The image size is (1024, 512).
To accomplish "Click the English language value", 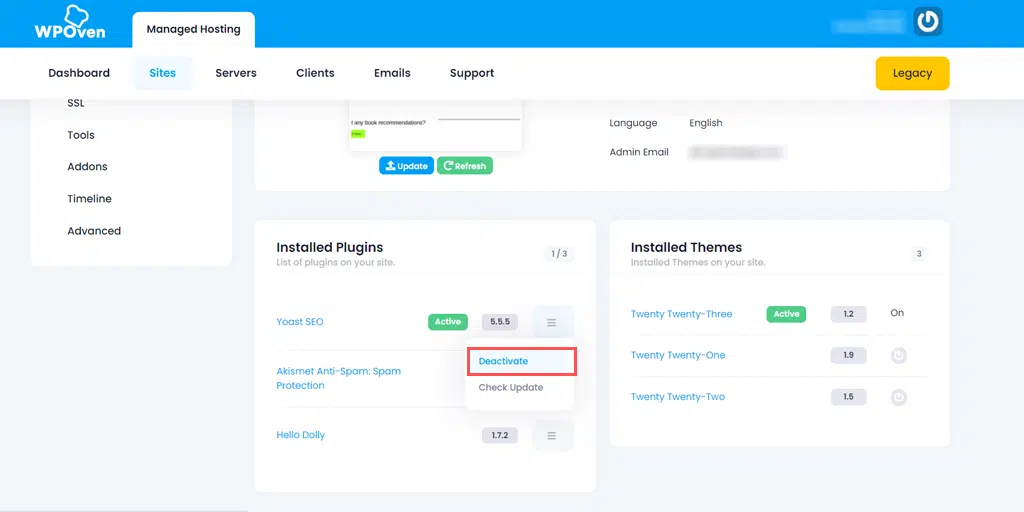I will [706, 123].
